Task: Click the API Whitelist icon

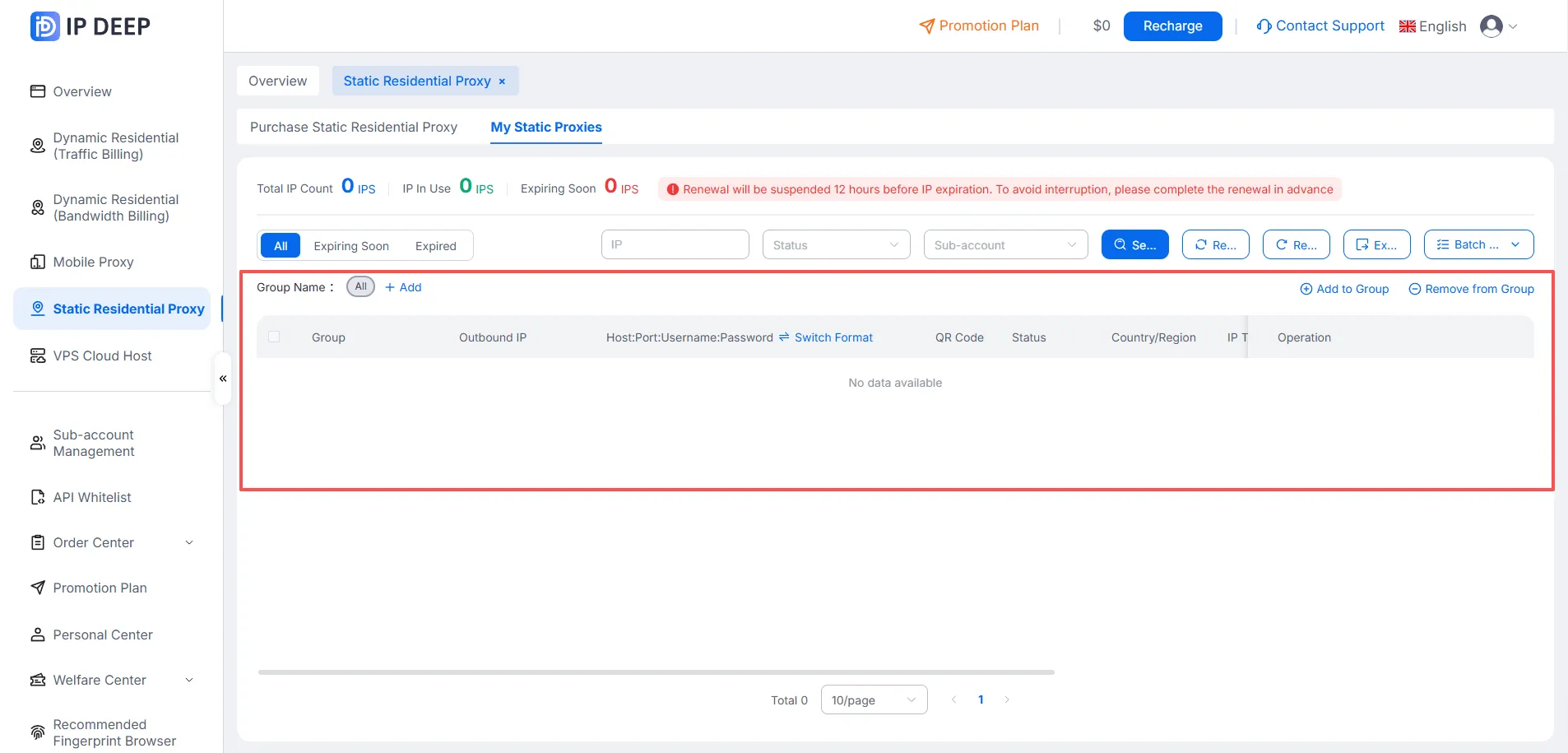Action: pos(38,497)
